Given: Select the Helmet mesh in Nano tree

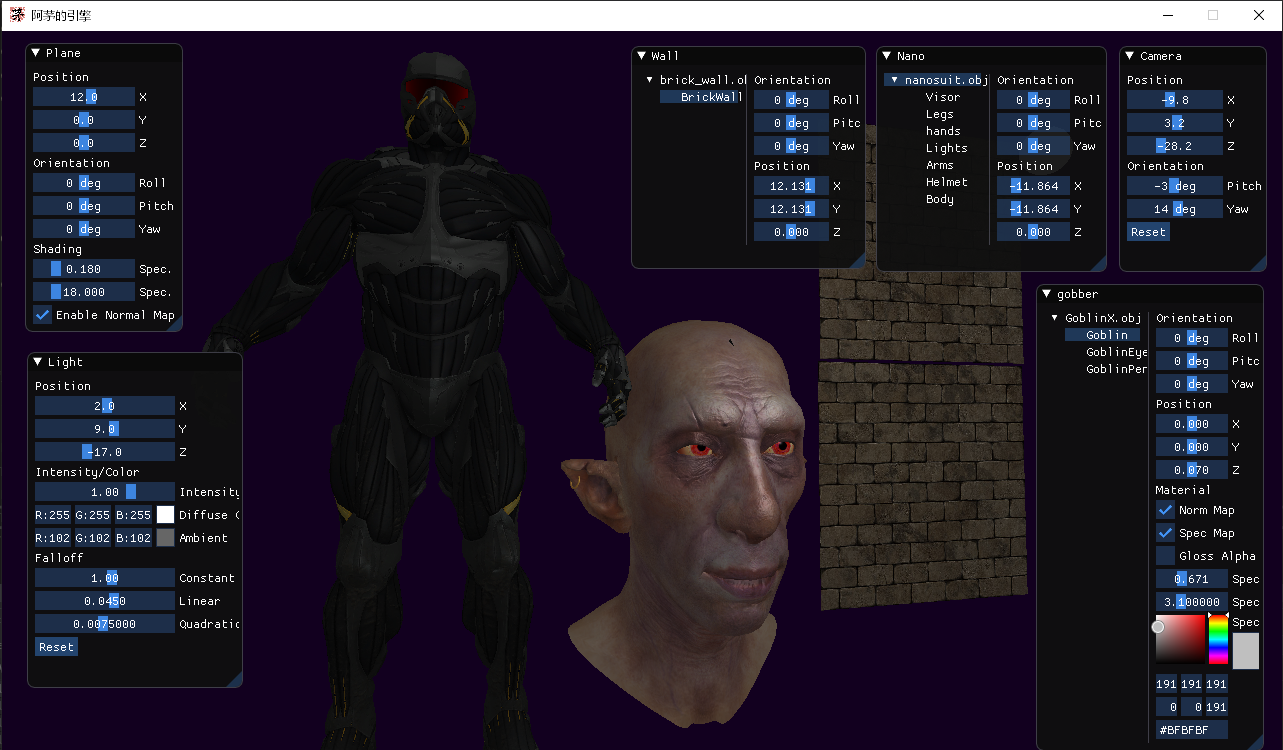Looking at the screenshot, I should click(x=946, y=182).
